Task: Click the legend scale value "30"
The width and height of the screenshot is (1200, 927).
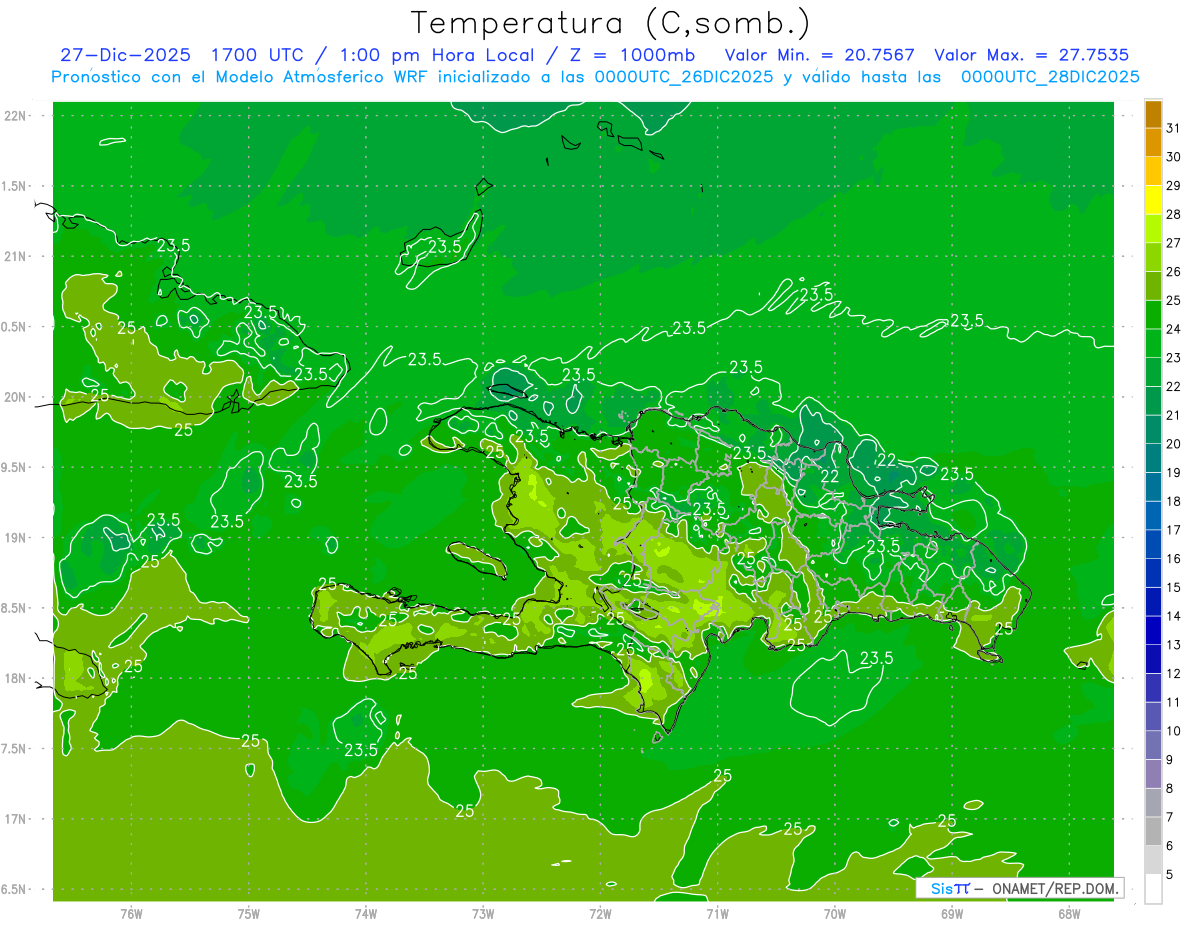Action: (x=1174, y=157)
